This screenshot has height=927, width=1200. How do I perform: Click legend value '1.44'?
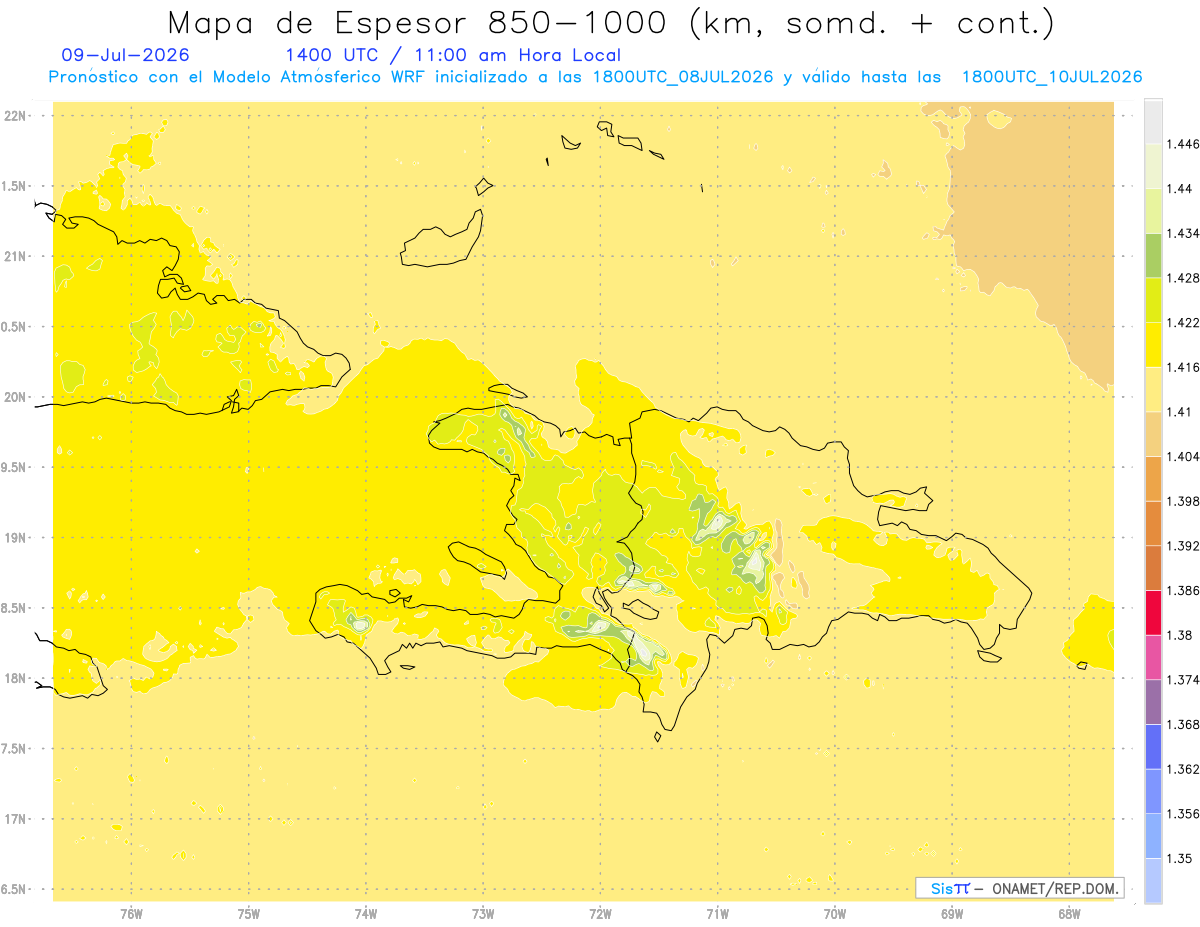tap(1180, 189)
